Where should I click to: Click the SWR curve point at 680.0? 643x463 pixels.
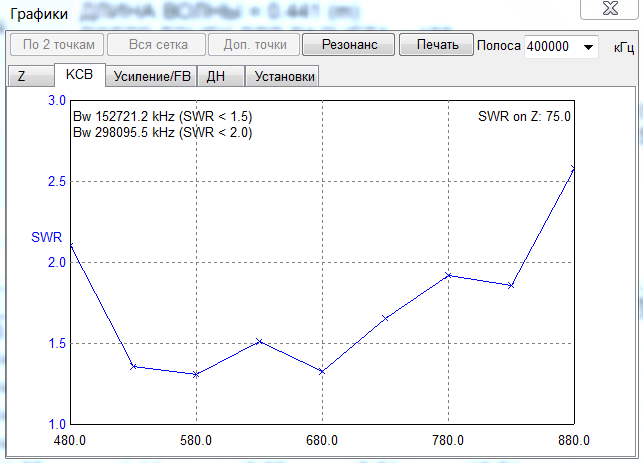322,372
